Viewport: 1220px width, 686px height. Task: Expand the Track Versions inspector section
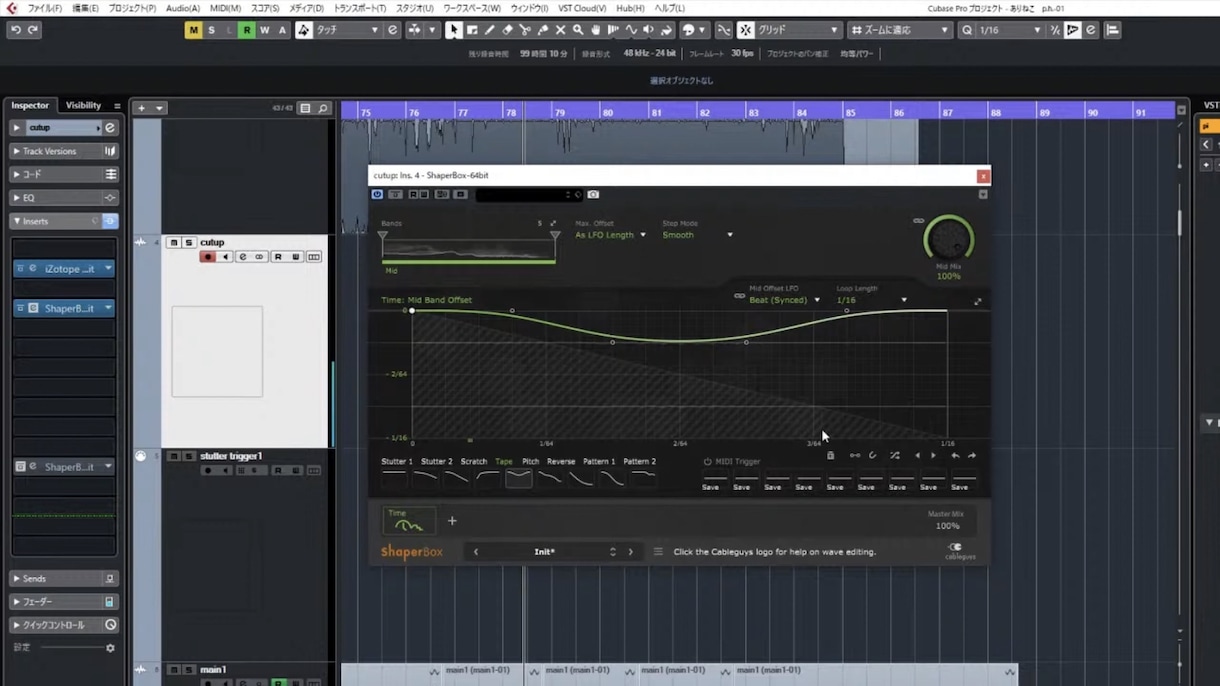(63, 151)
